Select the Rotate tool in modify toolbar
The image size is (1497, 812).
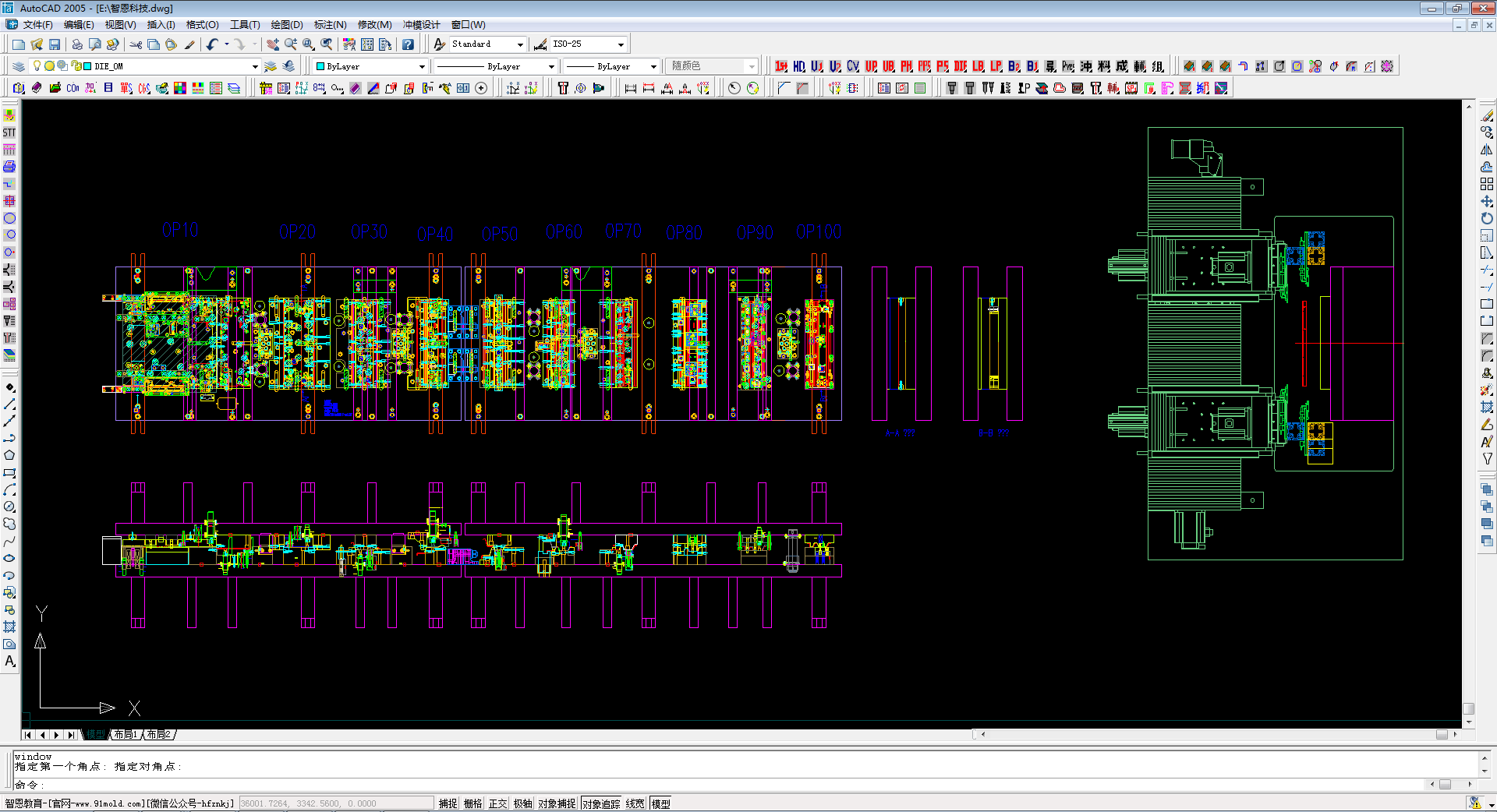coord(1487,219)
